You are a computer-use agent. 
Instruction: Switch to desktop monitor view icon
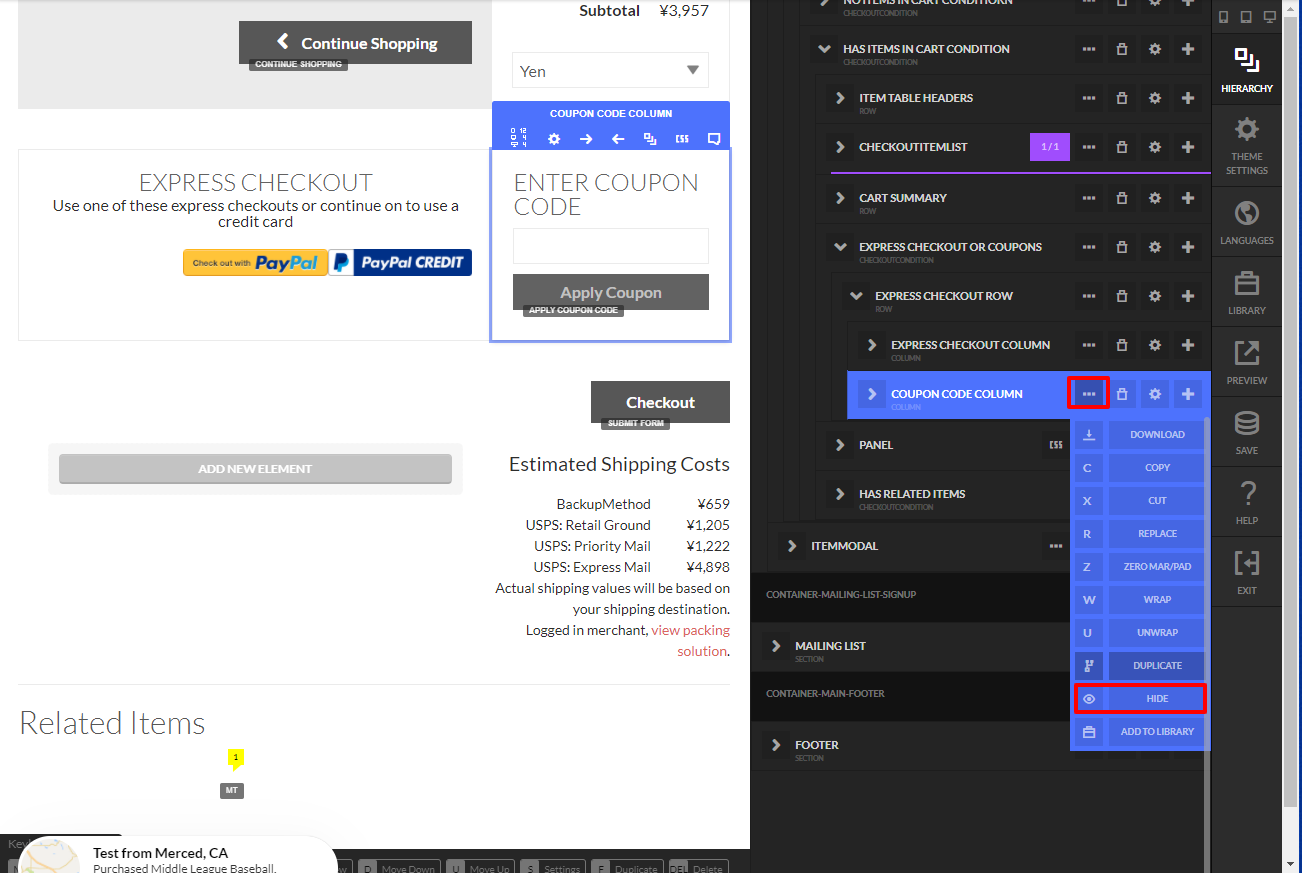(x=1270, y=17)
